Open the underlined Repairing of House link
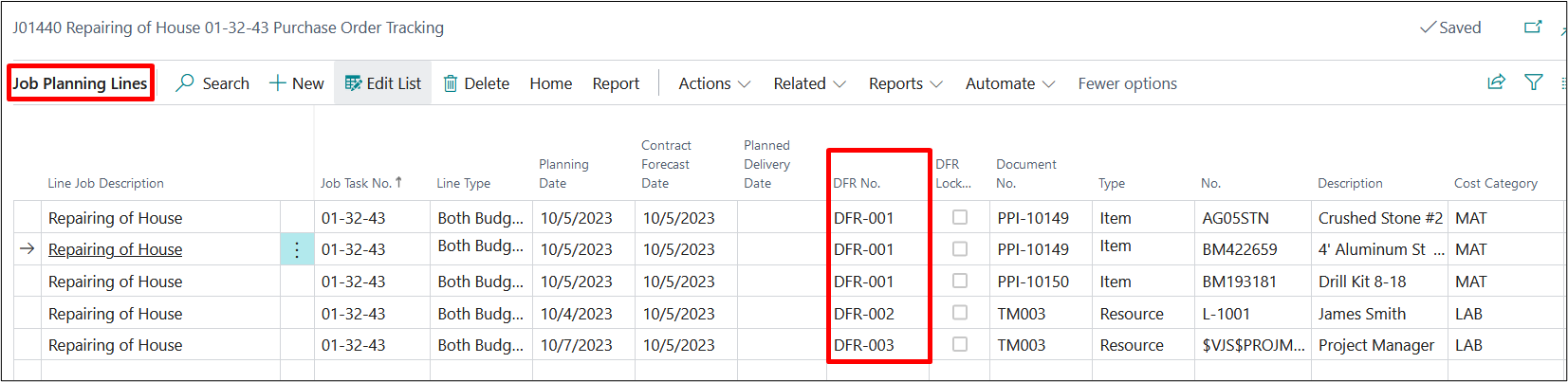The image size is (1568, 382). pos(115,249)
